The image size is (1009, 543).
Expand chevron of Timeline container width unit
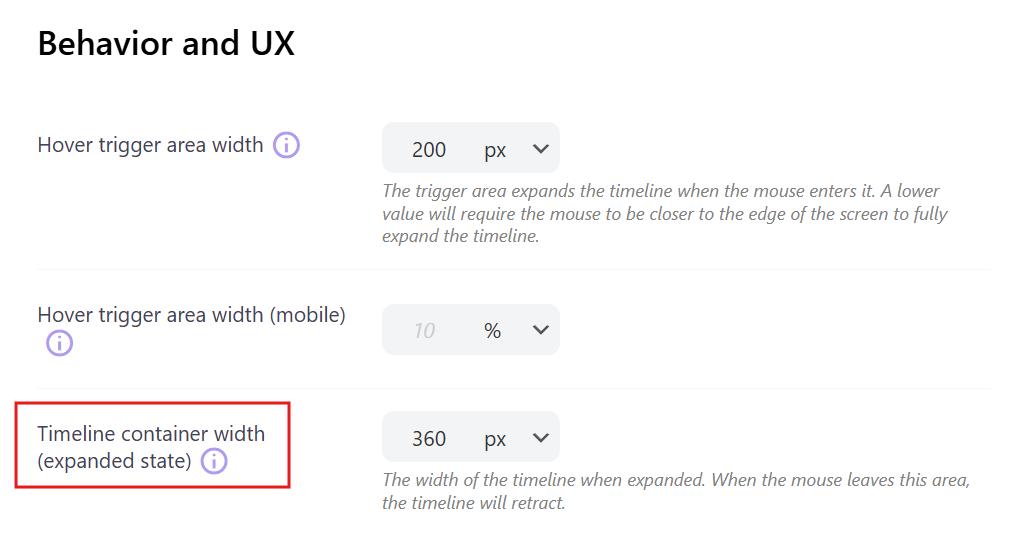coord(541,438)
